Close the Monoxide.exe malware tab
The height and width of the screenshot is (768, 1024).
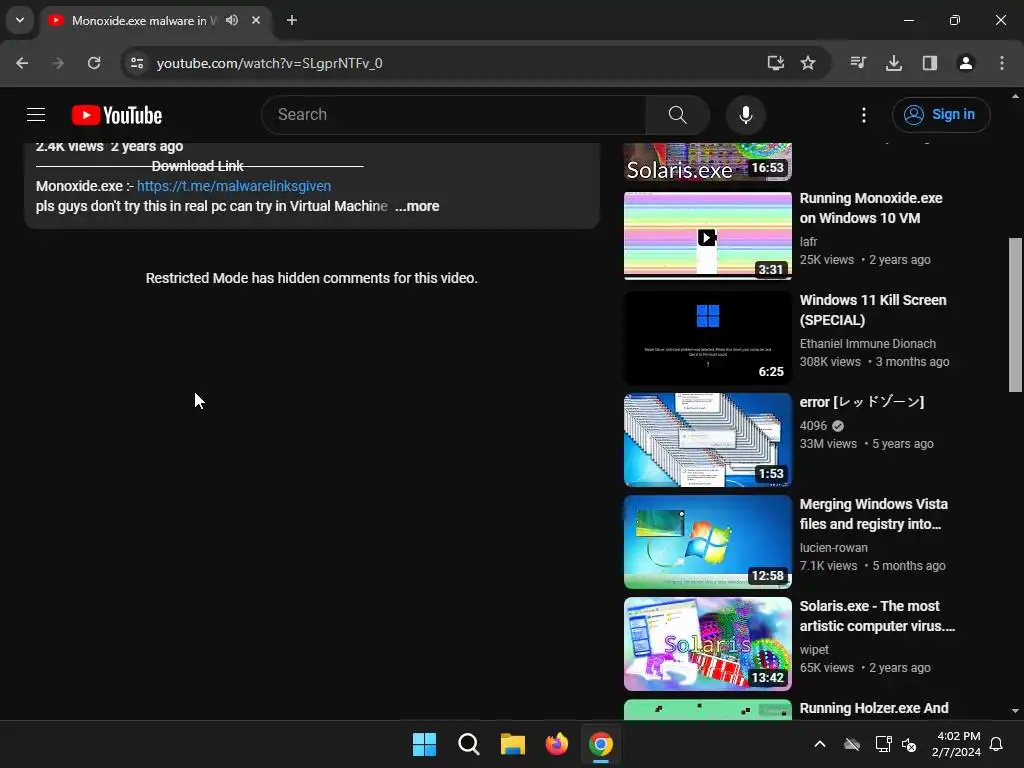click(256, 20)
